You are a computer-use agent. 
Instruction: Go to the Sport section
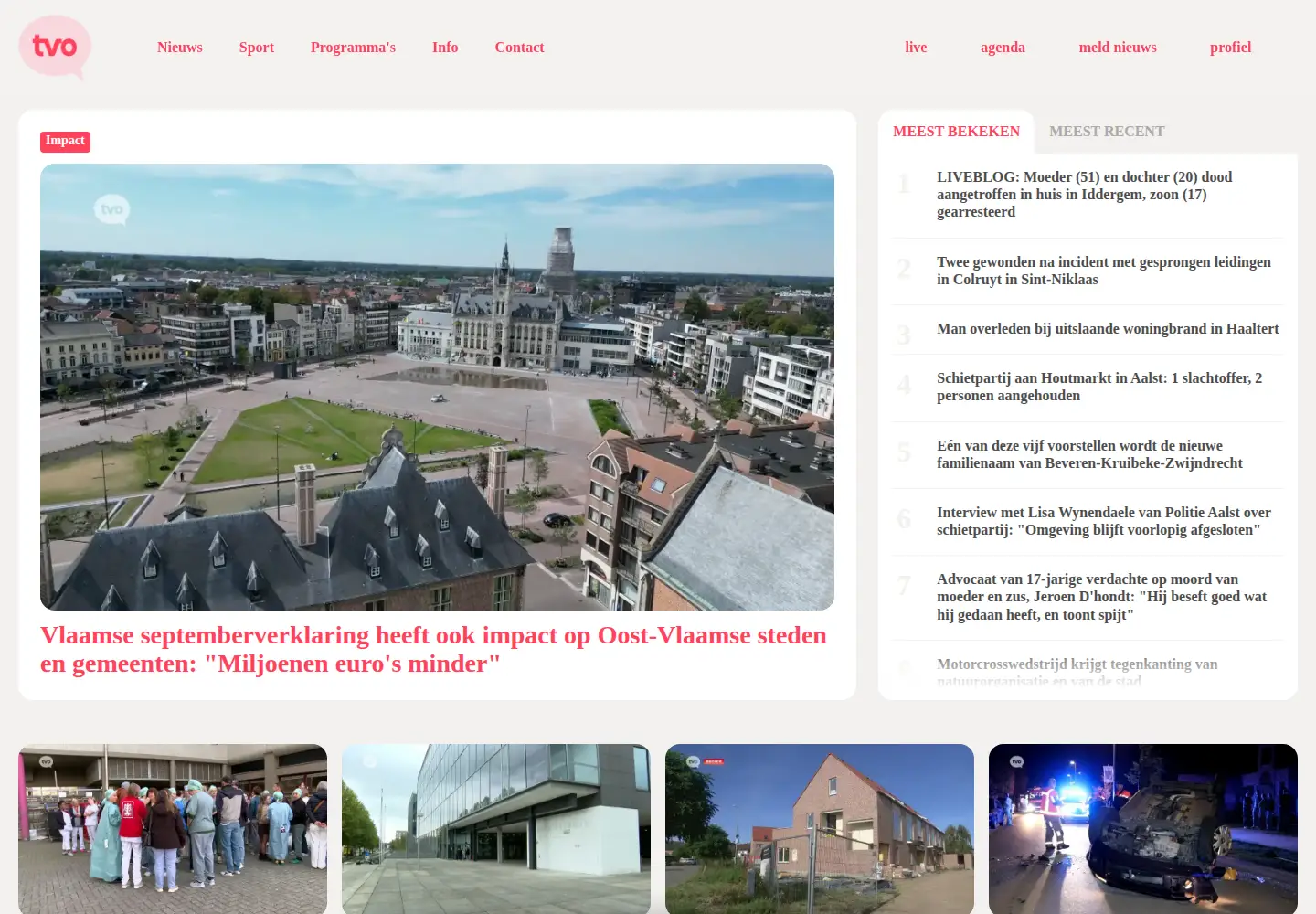257,48
